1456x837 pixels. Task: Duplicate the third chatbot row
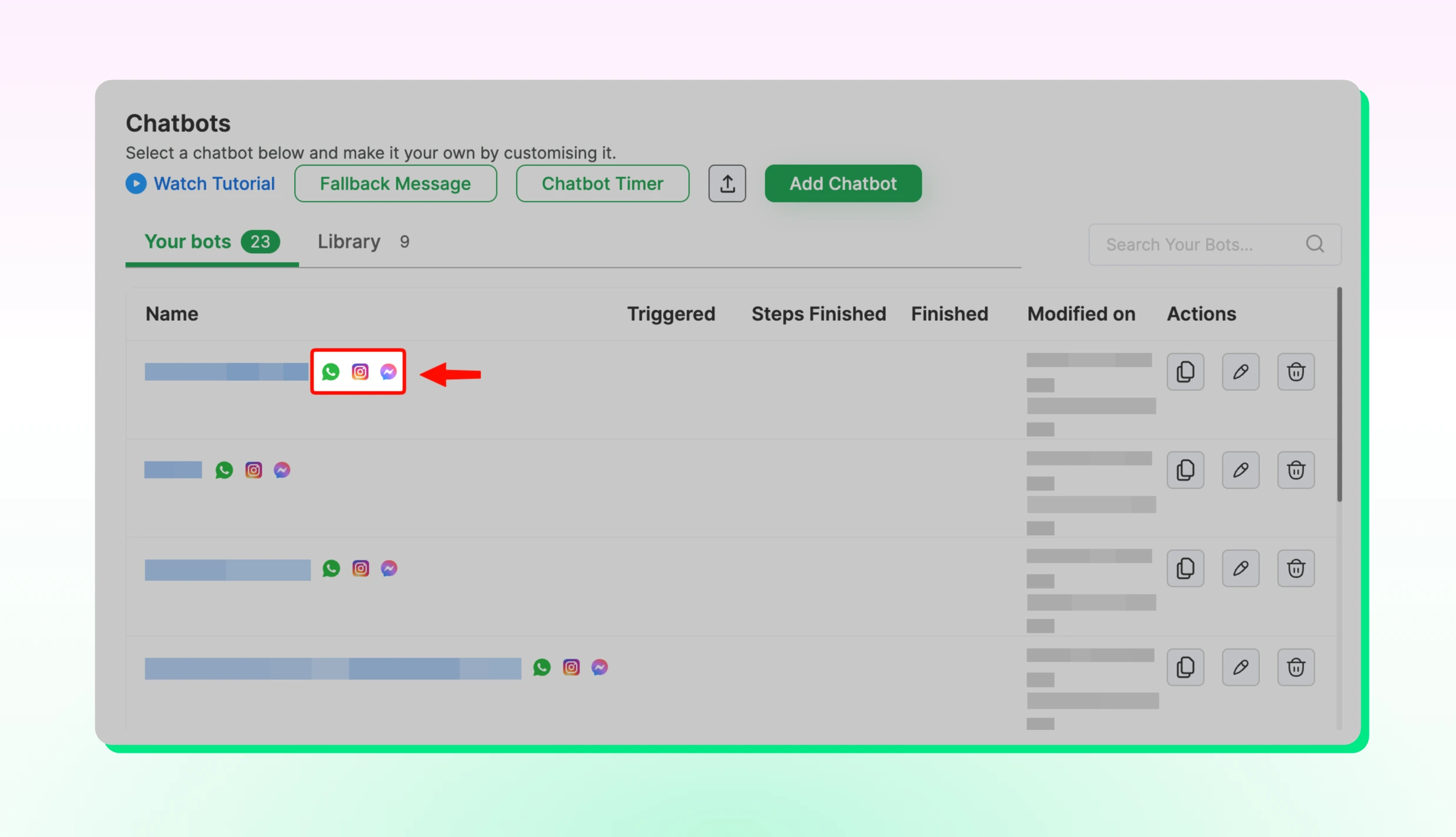point(1185,569)
